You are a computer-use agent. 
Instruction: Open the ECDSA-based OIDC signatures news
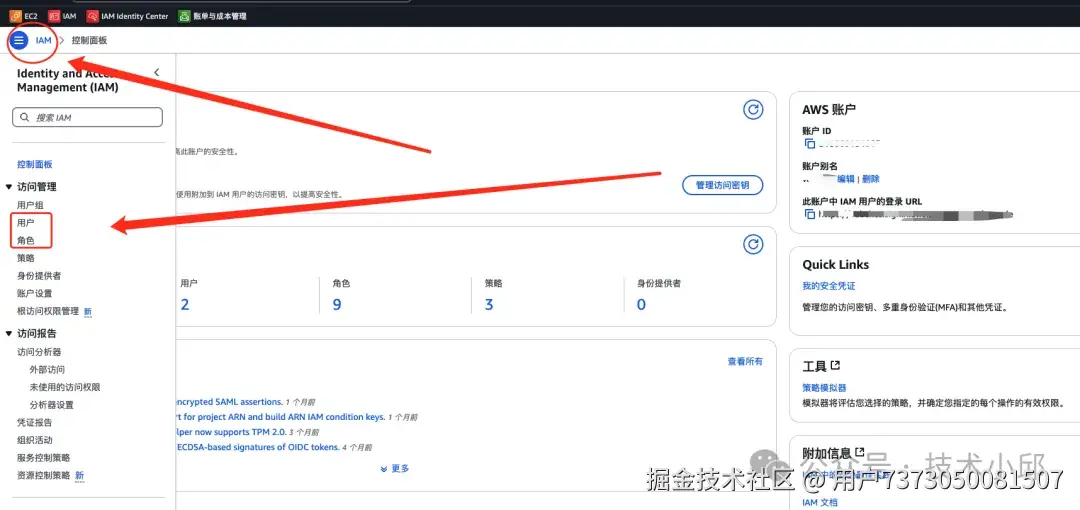pyautogui.click(x=258, y=447)
